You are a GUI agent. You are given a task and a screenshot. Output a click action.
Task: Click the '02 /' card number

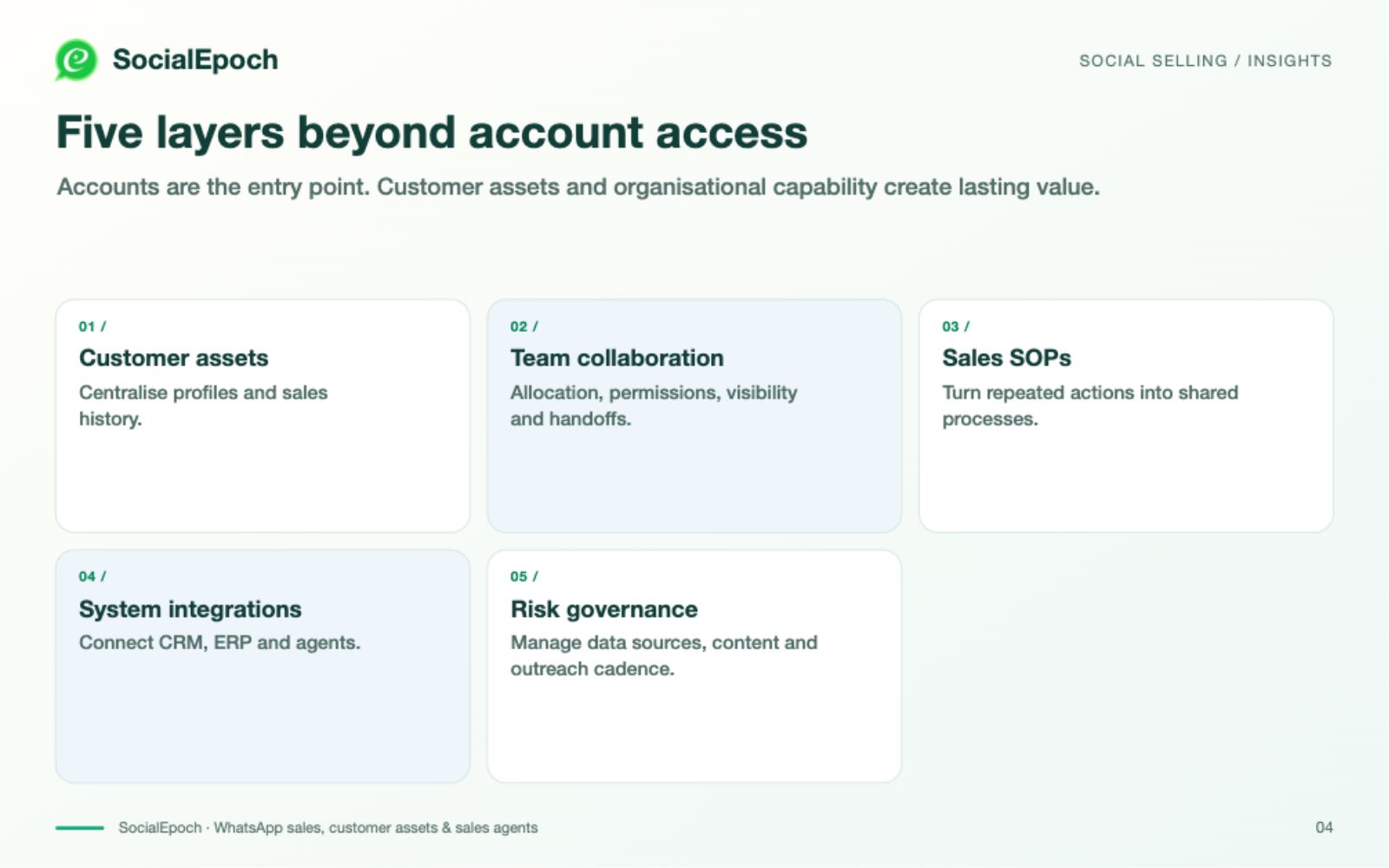click(523, 326)
